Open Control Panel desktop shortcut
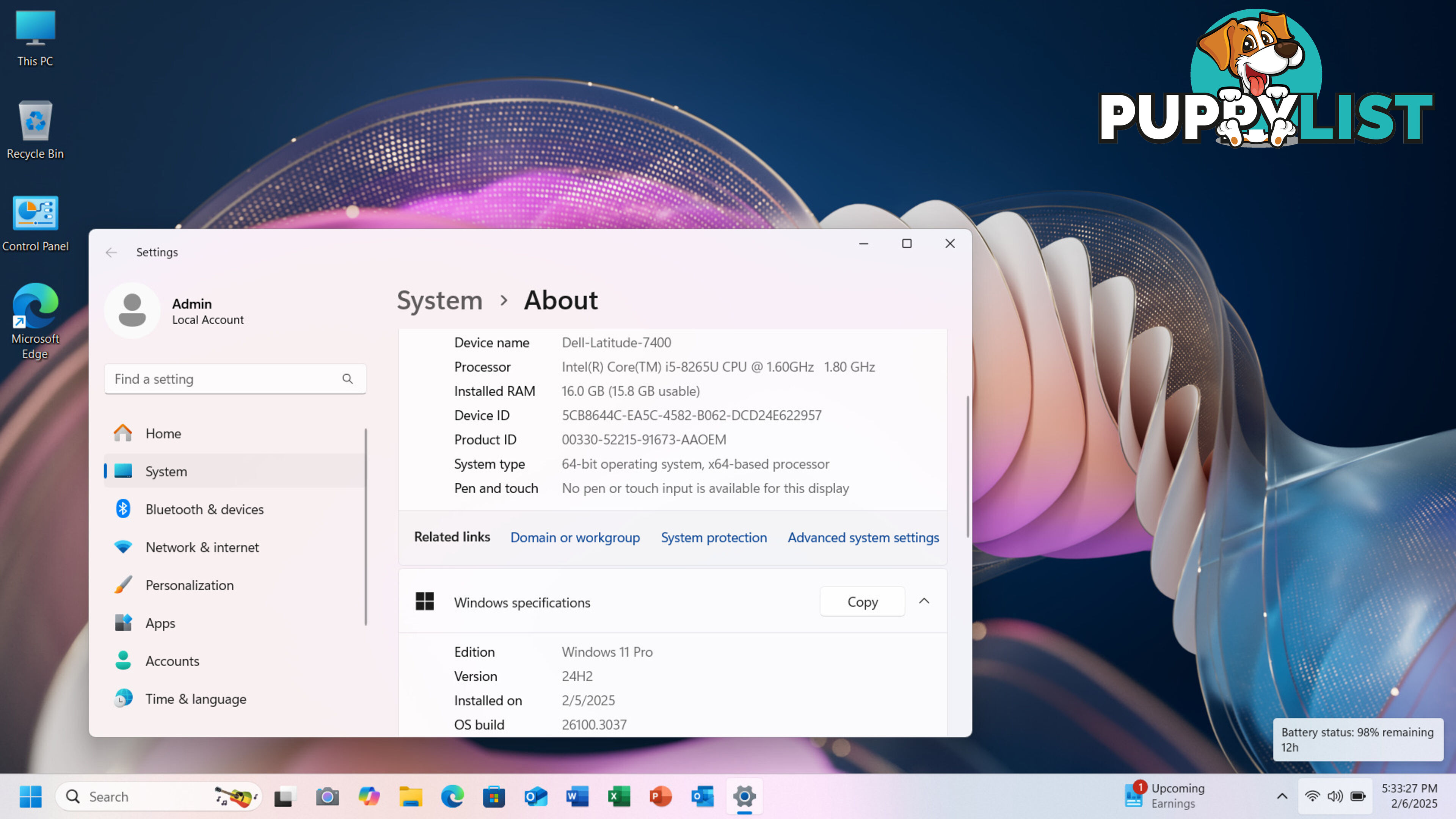The height and width of the screenshot is (819, 1456). click(35, 223)
